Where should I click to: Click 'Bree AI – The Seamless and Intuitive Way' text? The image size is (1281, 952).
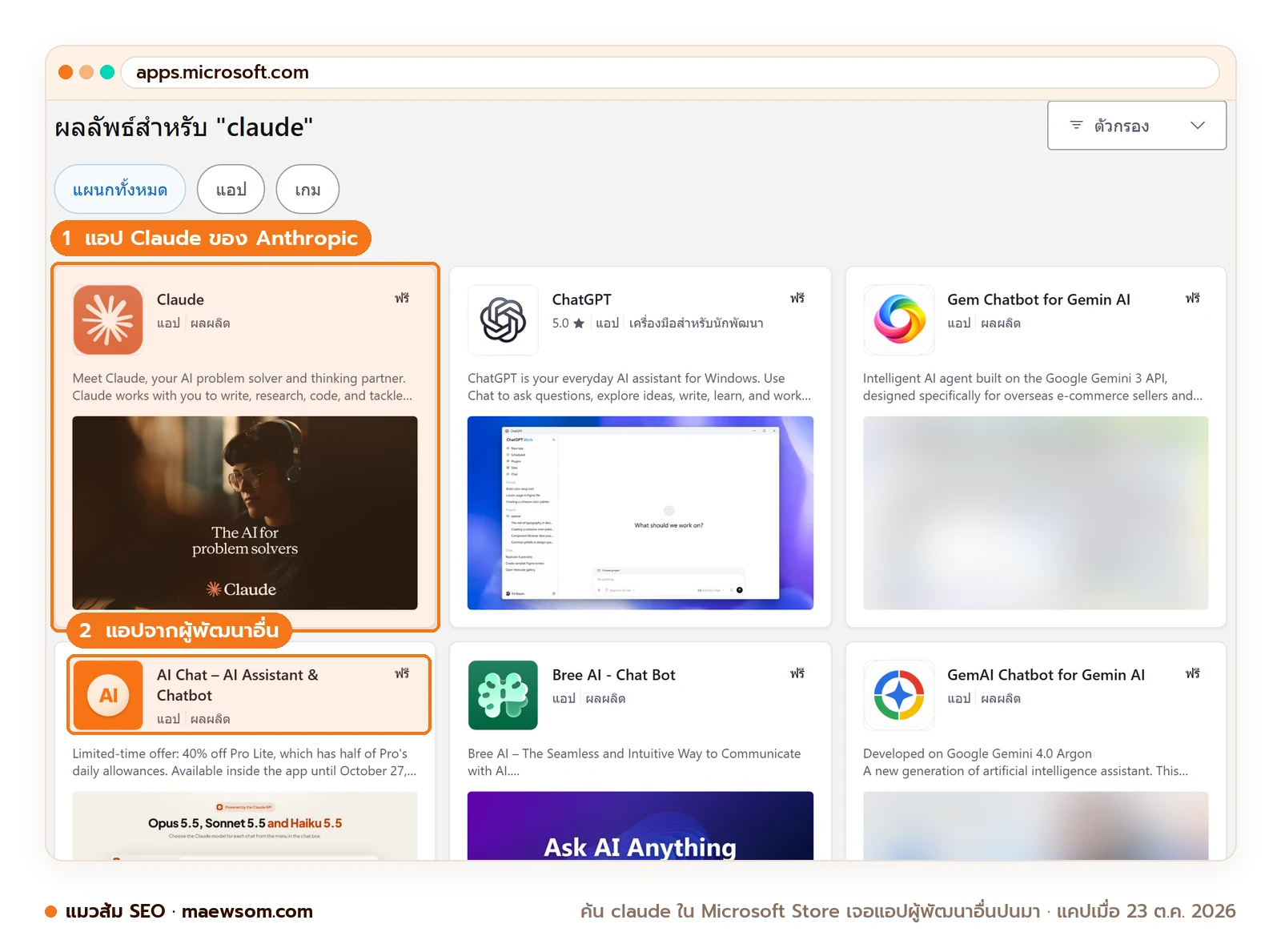coord(634,762)
